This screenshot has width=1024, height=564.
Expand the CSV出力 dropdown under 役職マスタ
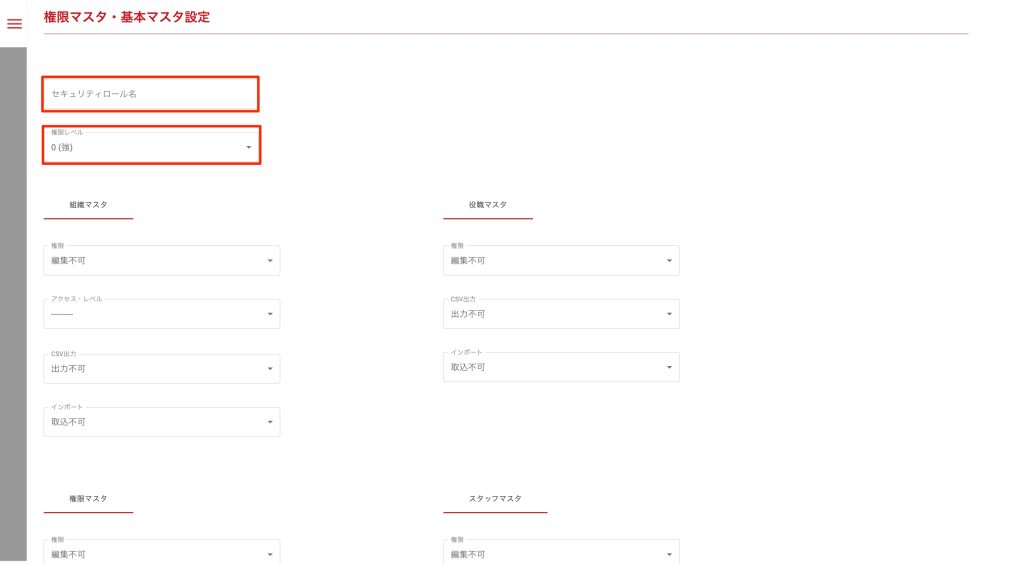(x=561, y=314)
